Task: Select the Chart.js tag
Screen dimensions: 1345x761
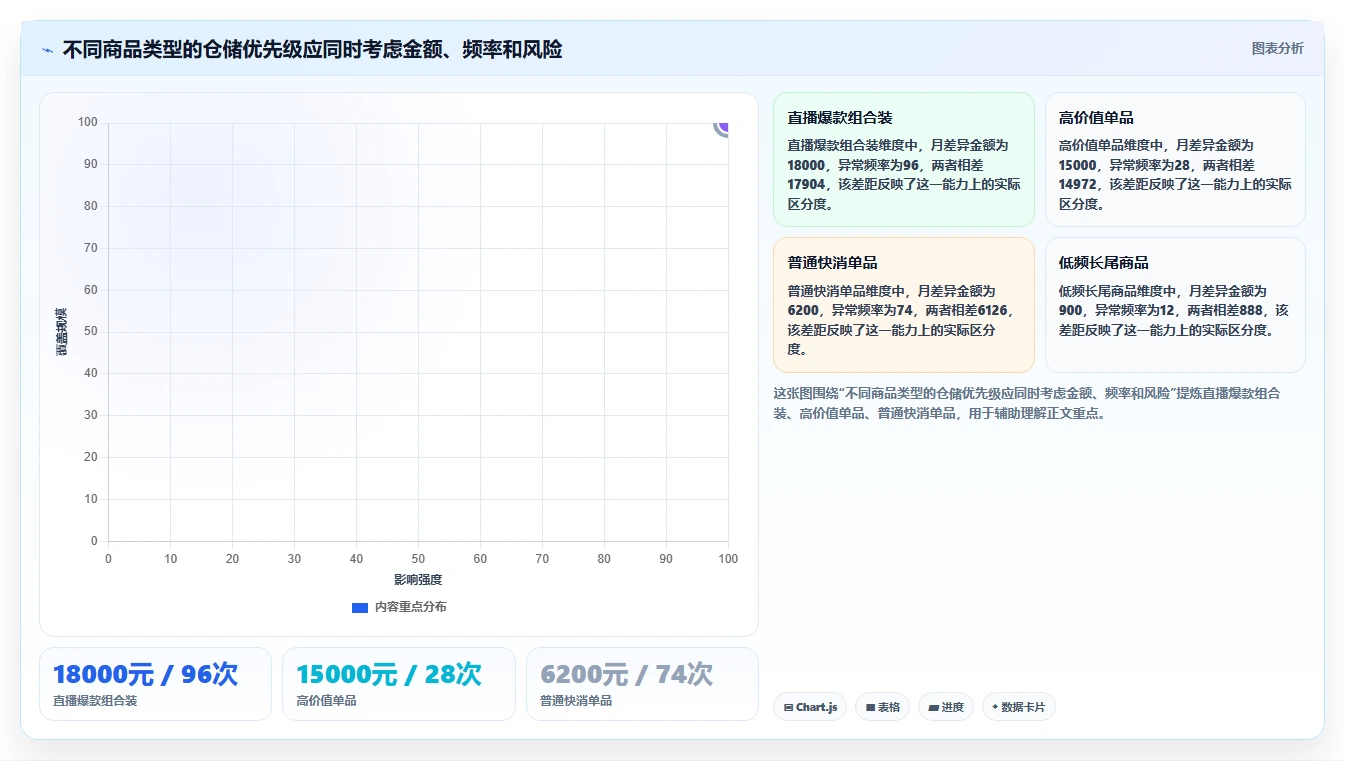Action: [x=810, y=707]
